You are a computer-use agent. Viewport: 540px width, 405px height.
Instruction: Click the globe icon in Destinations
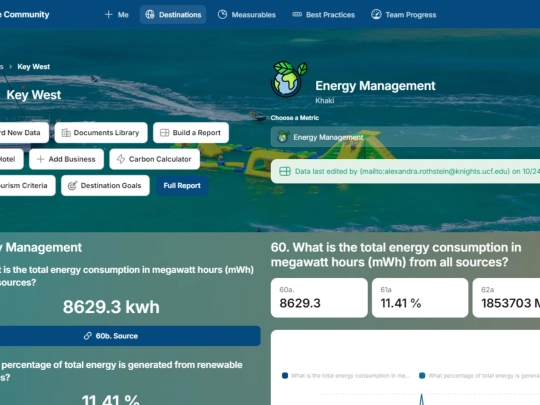(x=150, y=14)
